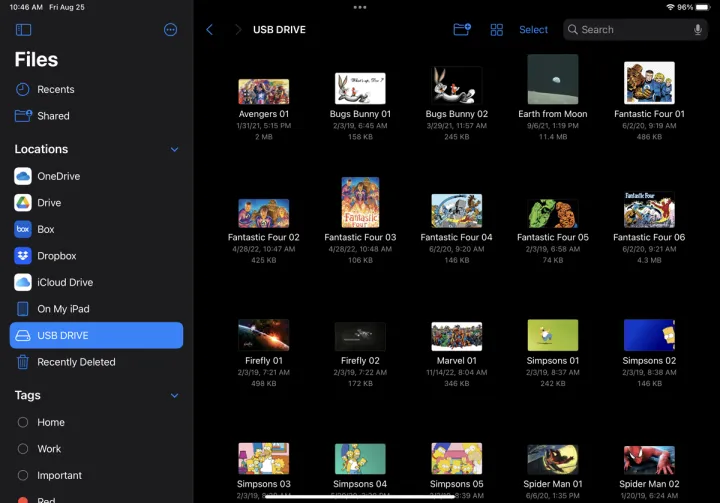
Task: Open OneDrive location in sidebar
Action: [58, 176]
